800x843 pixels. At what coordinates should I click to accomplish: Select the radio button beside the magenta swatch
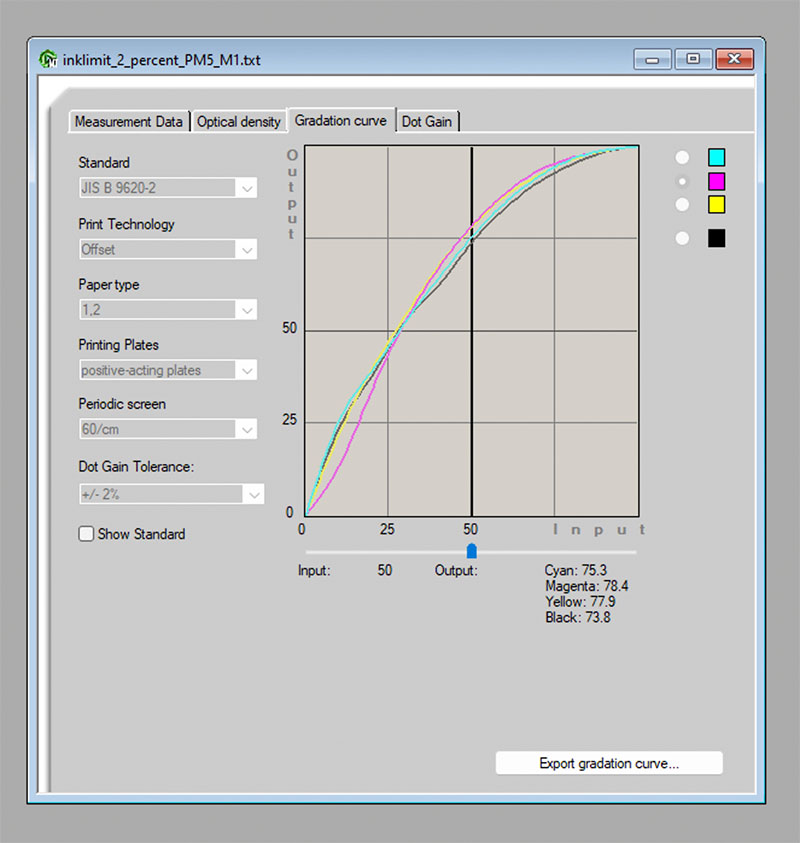pos(682,181)
